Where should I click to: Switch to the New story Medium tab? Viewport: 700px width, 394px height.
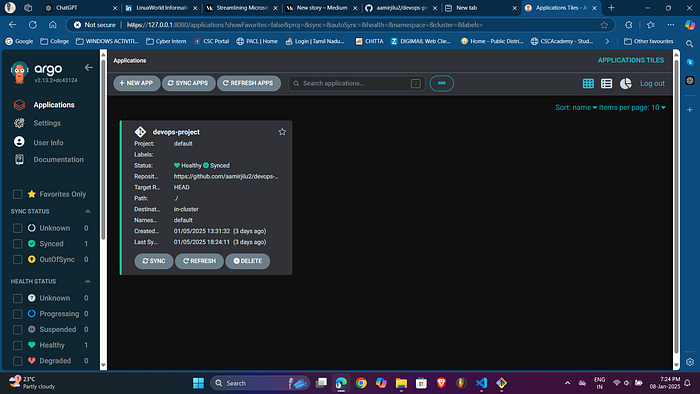pyautogui.click(x=321, y=8)
